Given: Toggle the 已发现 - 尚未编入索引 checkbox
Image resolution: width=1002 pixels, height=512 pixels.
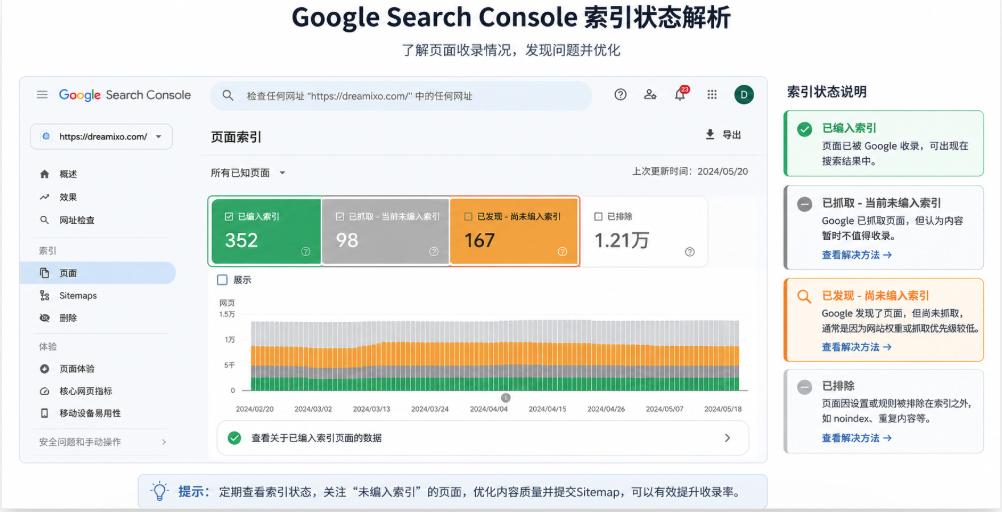Looking at the screenshot, I should coord(468,217).
